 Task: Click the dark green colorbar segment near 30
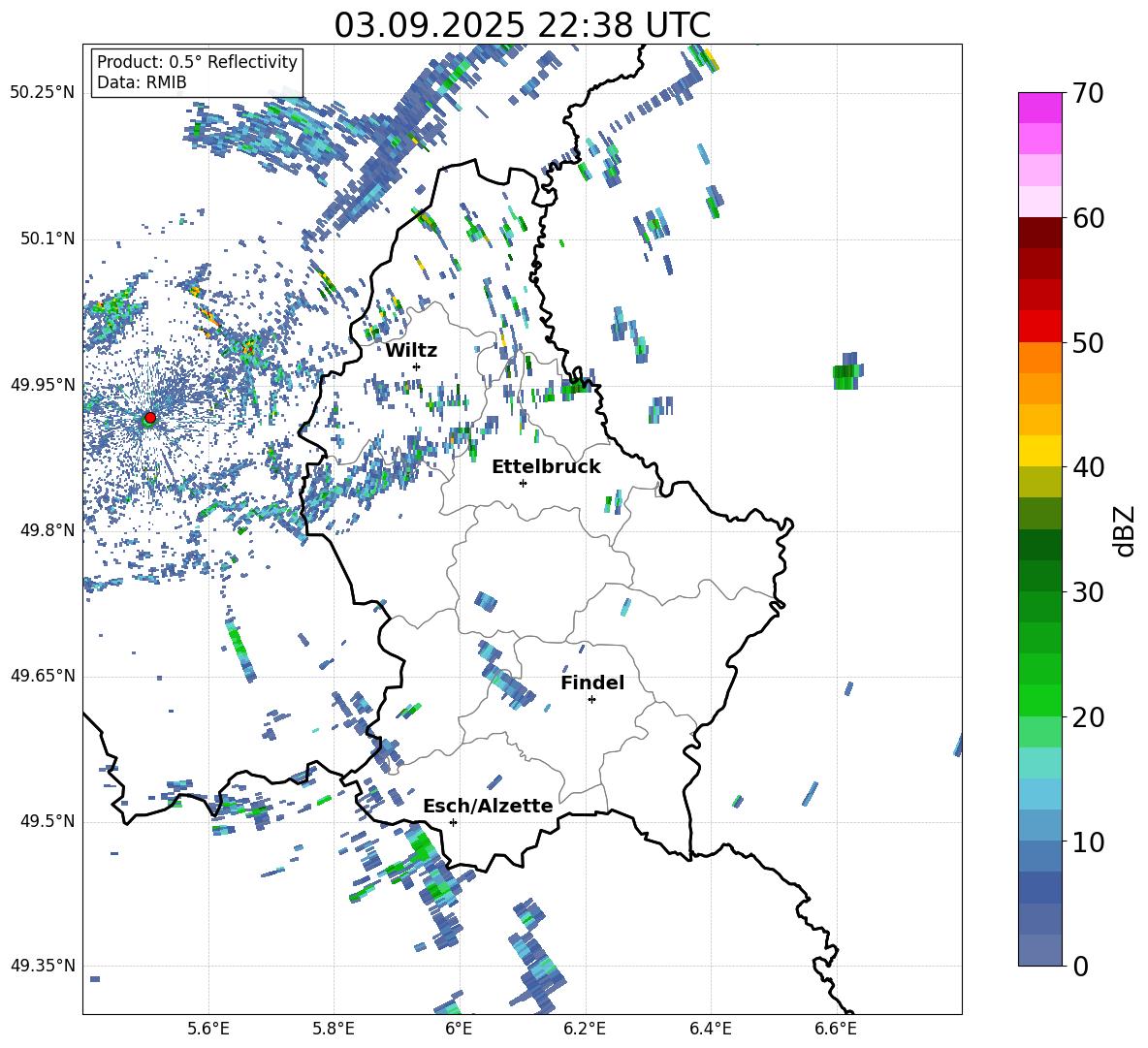tap(1039, 575)
